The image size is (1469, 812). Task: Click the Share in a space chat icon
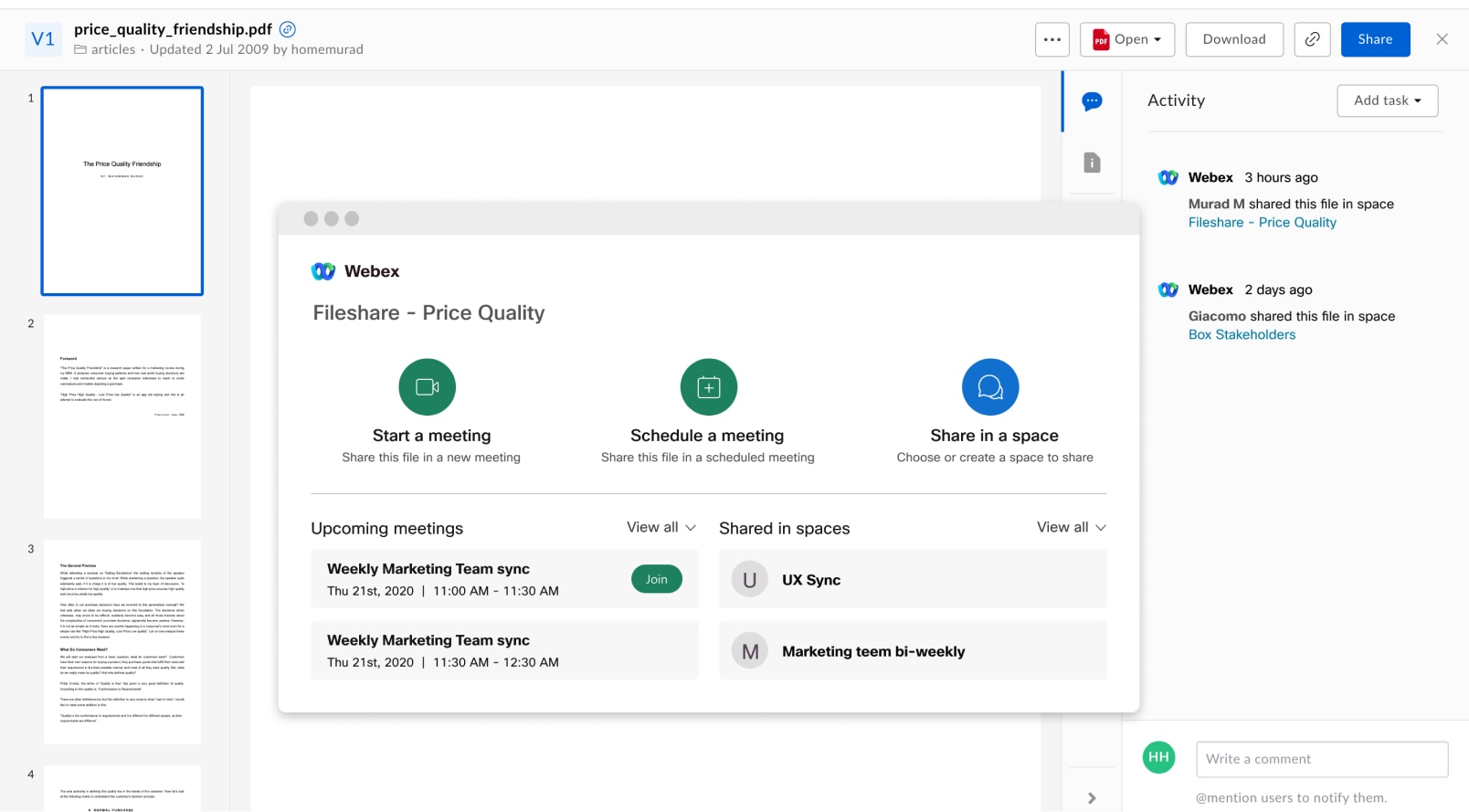pos(990,387)
